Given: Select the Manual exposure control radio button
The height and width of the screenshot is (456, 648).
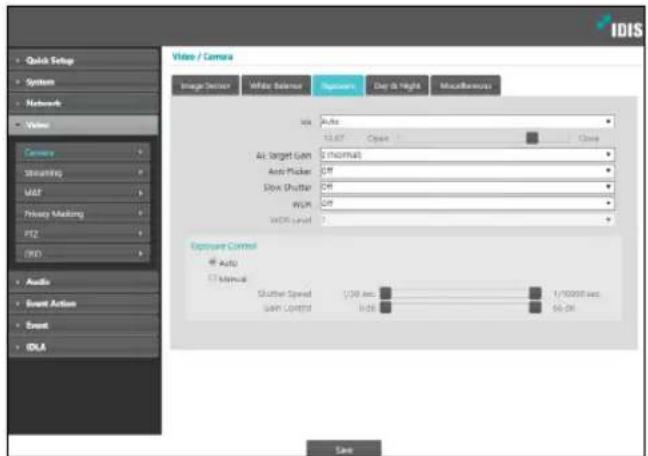Looking at the screenshot, I should 213,278.
